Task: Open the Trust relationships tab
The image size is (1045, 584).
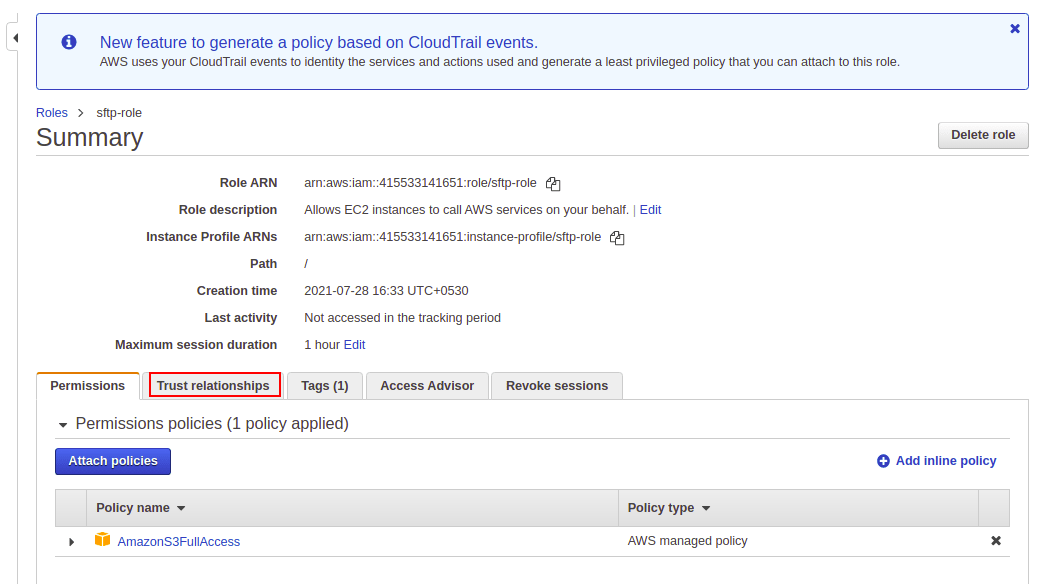Action: [213, 386]
